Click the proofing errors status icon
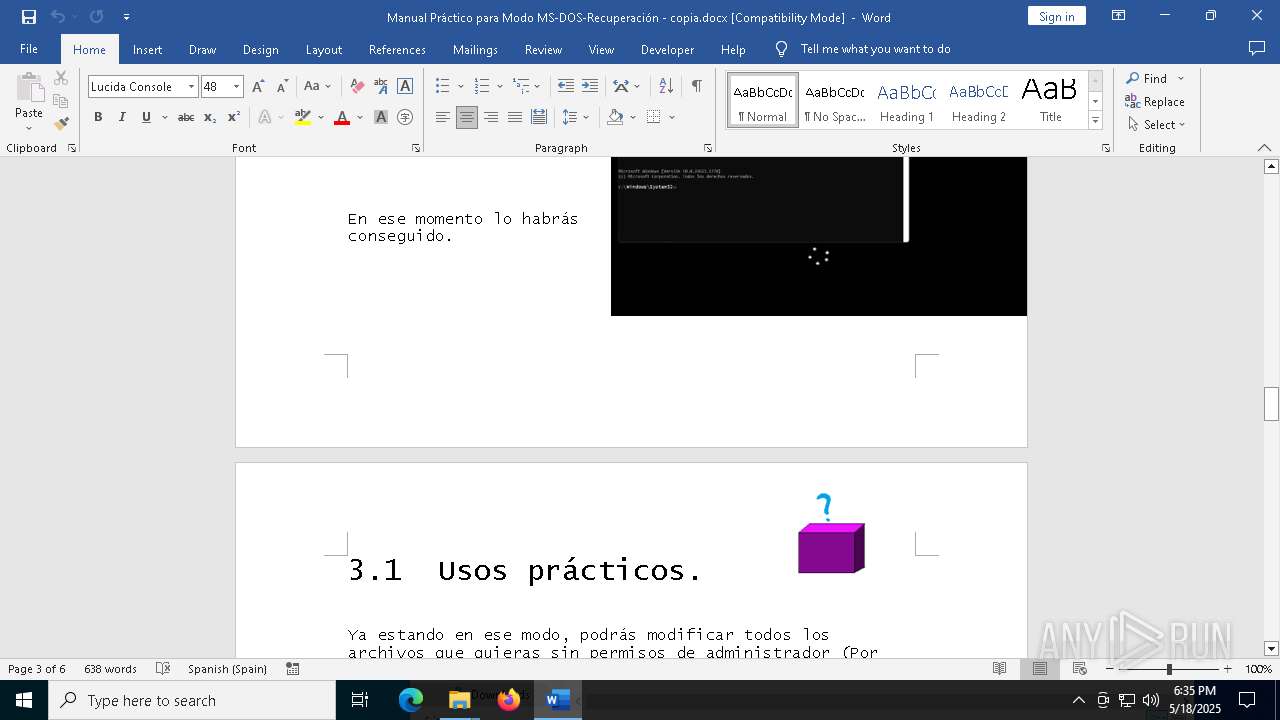 click(x=163, y=669)
